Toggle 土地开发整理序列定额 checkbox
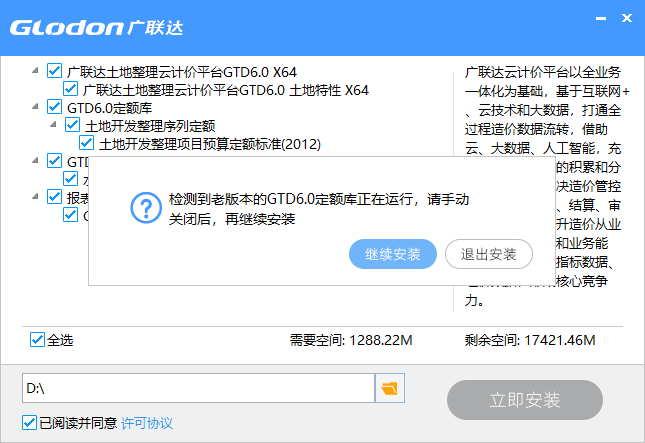Screen dimensions: 645x443 point(72,125)
